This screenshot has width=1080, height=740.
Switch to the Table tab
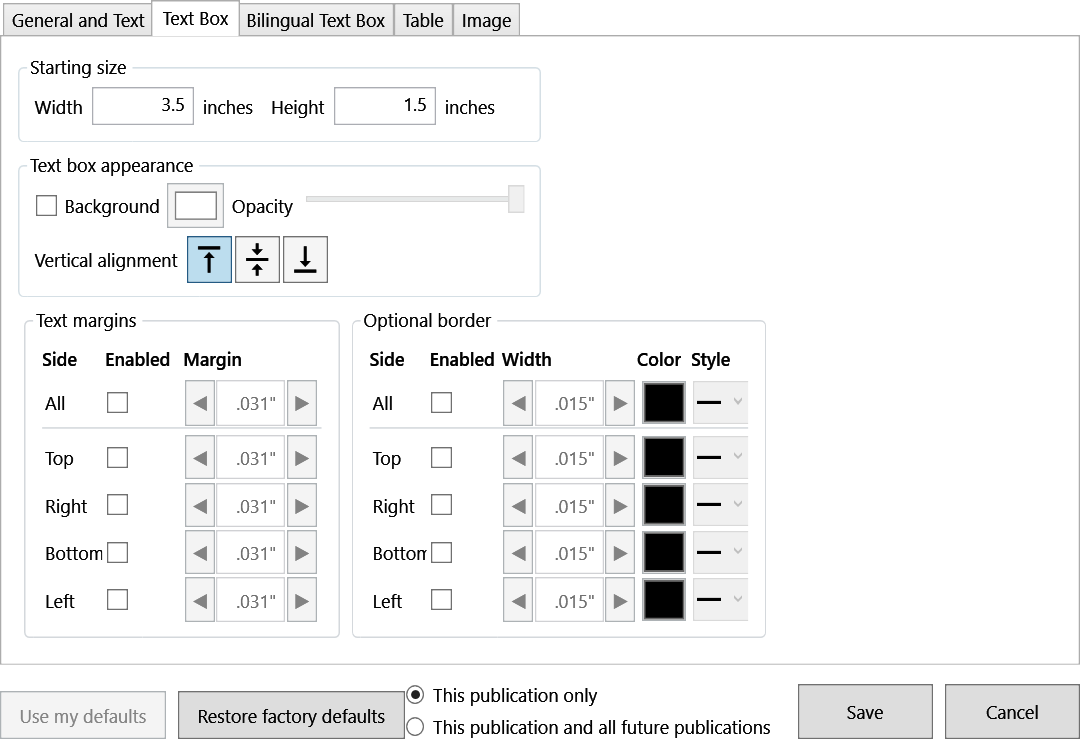[x=423, y=21]
